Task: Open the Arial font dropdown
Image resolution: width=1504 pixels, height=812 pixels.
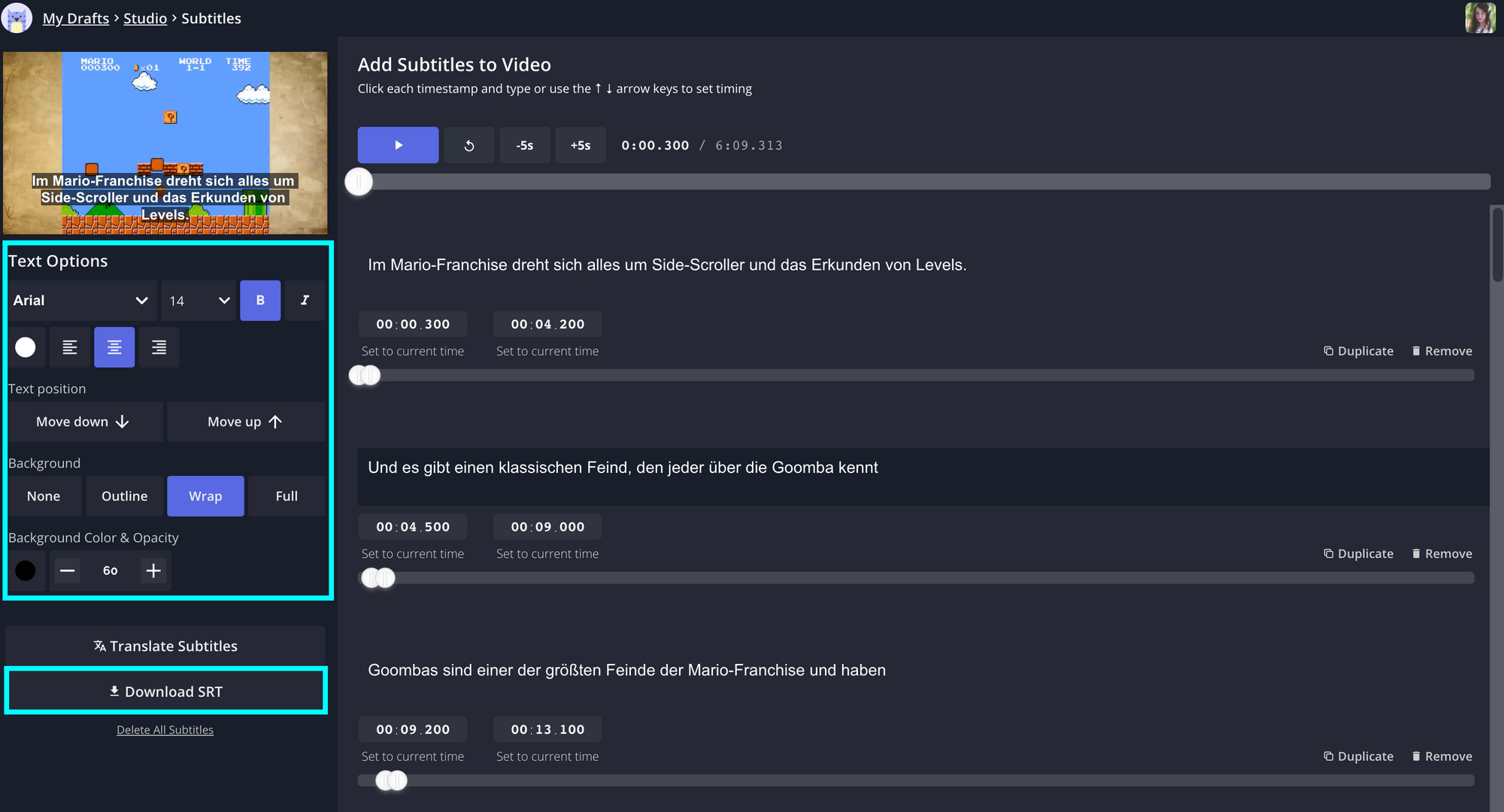Action: (81, 301)
